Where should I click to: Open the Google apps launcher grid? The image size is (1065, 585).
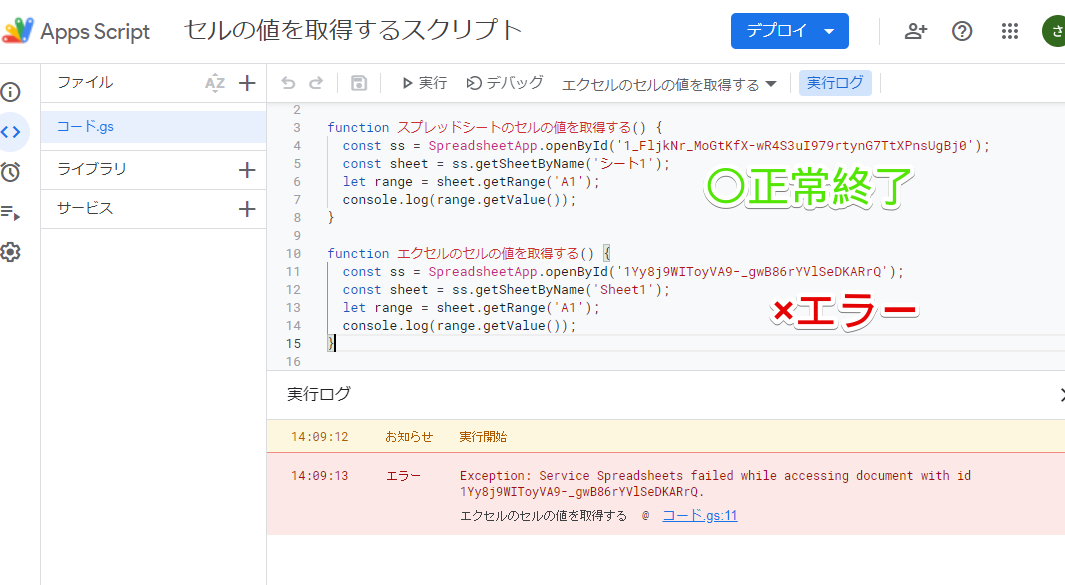tap(1010, 31)
